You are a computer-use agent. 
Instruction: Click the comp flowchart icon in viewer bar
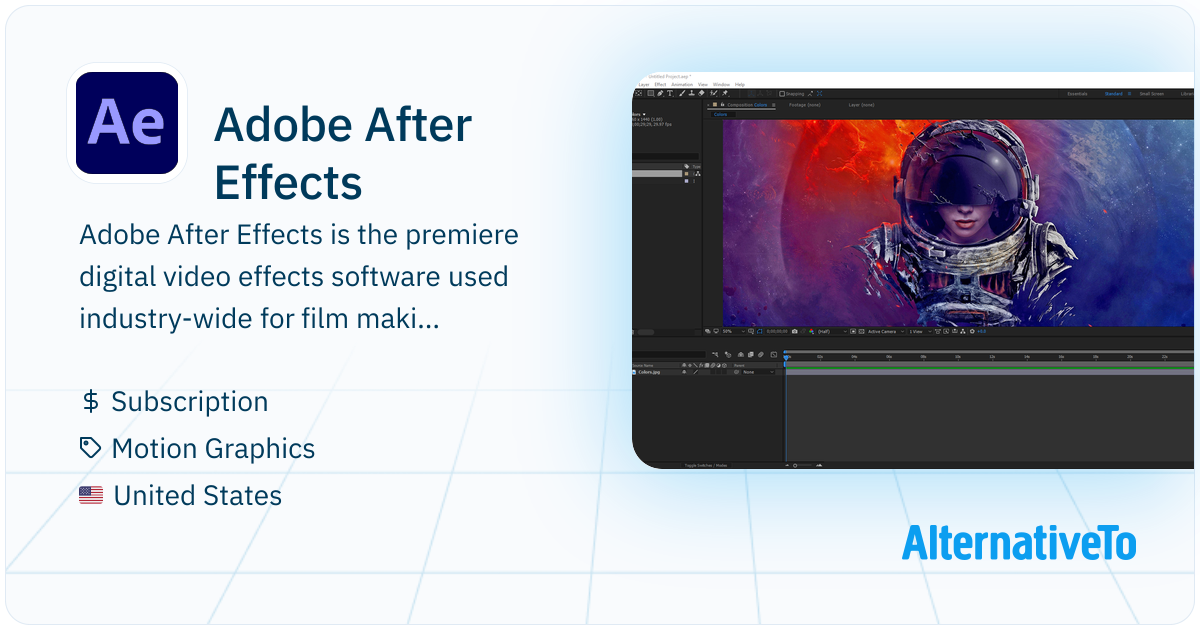[x=963, y=331]
